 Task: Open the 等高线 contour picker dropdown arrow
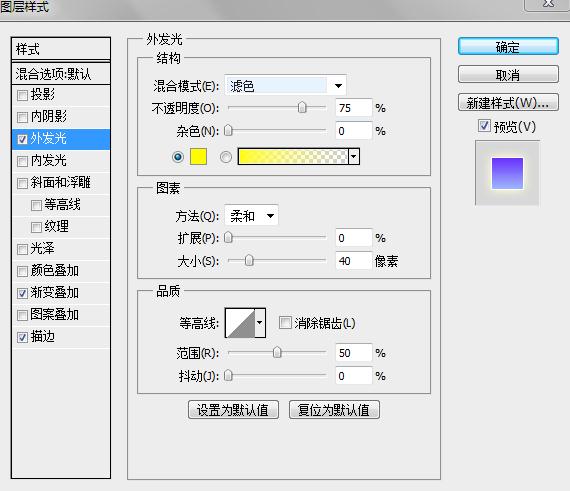(x=260, y=323)
